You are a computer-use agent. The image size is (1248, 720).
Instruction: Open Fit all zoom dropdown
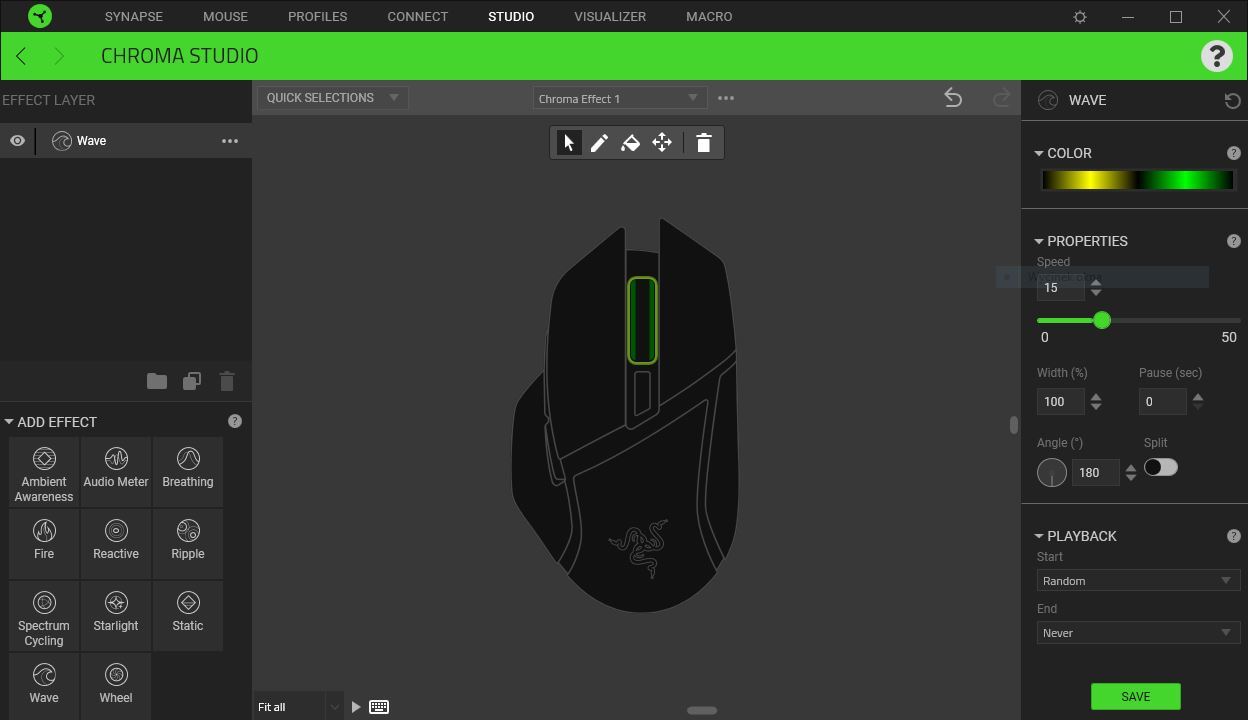[298, 707]
